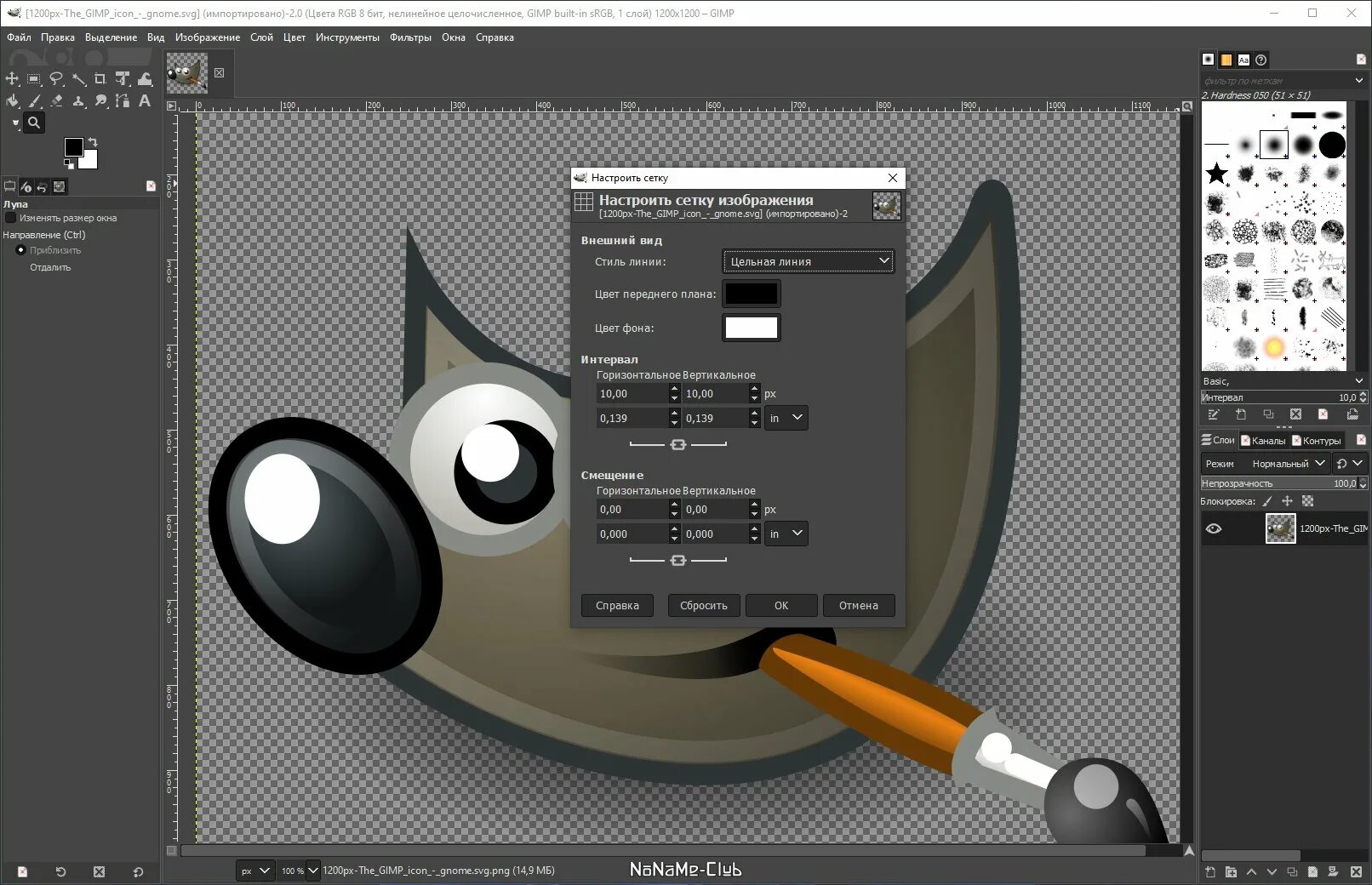The height and width of the screenshot is (885, 1372).
Task: Select the Crop tool
Action: tap(100, 79)
